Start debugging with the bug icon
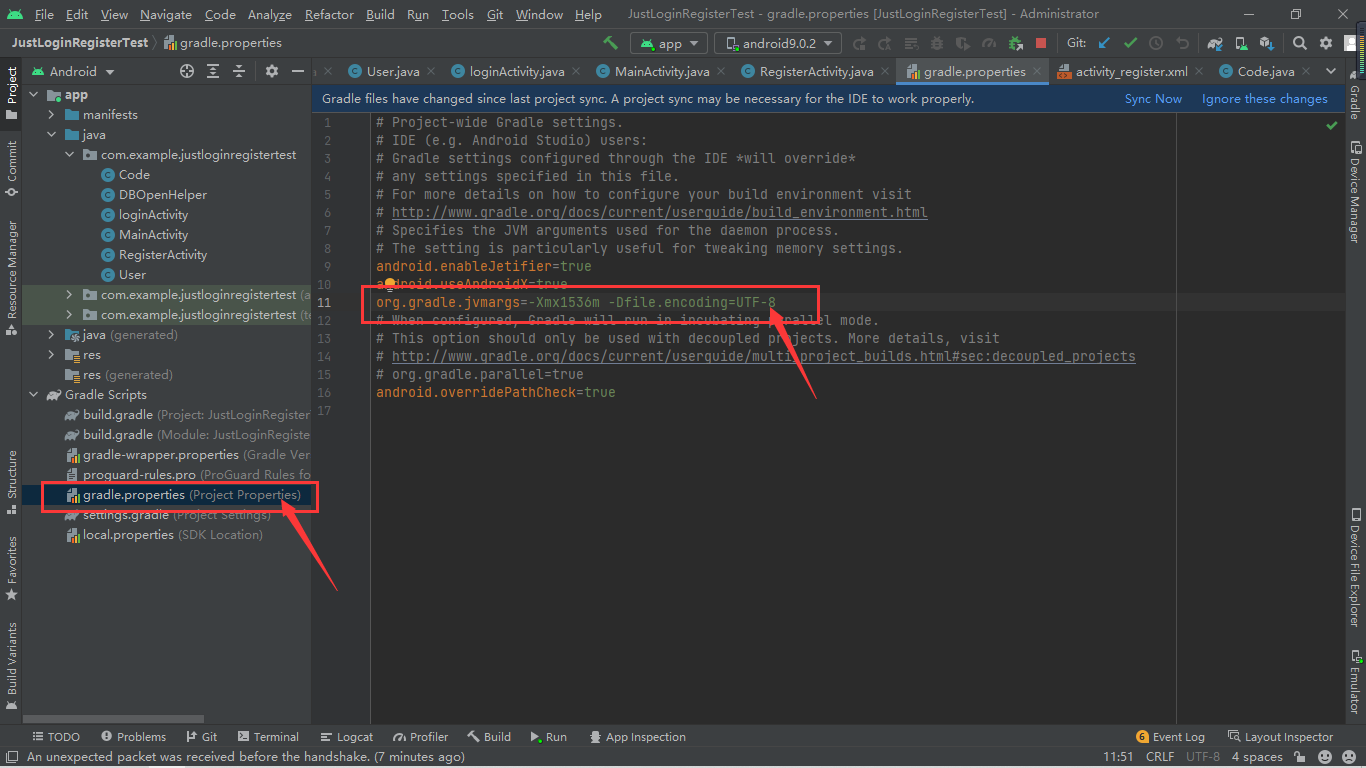 937,43
